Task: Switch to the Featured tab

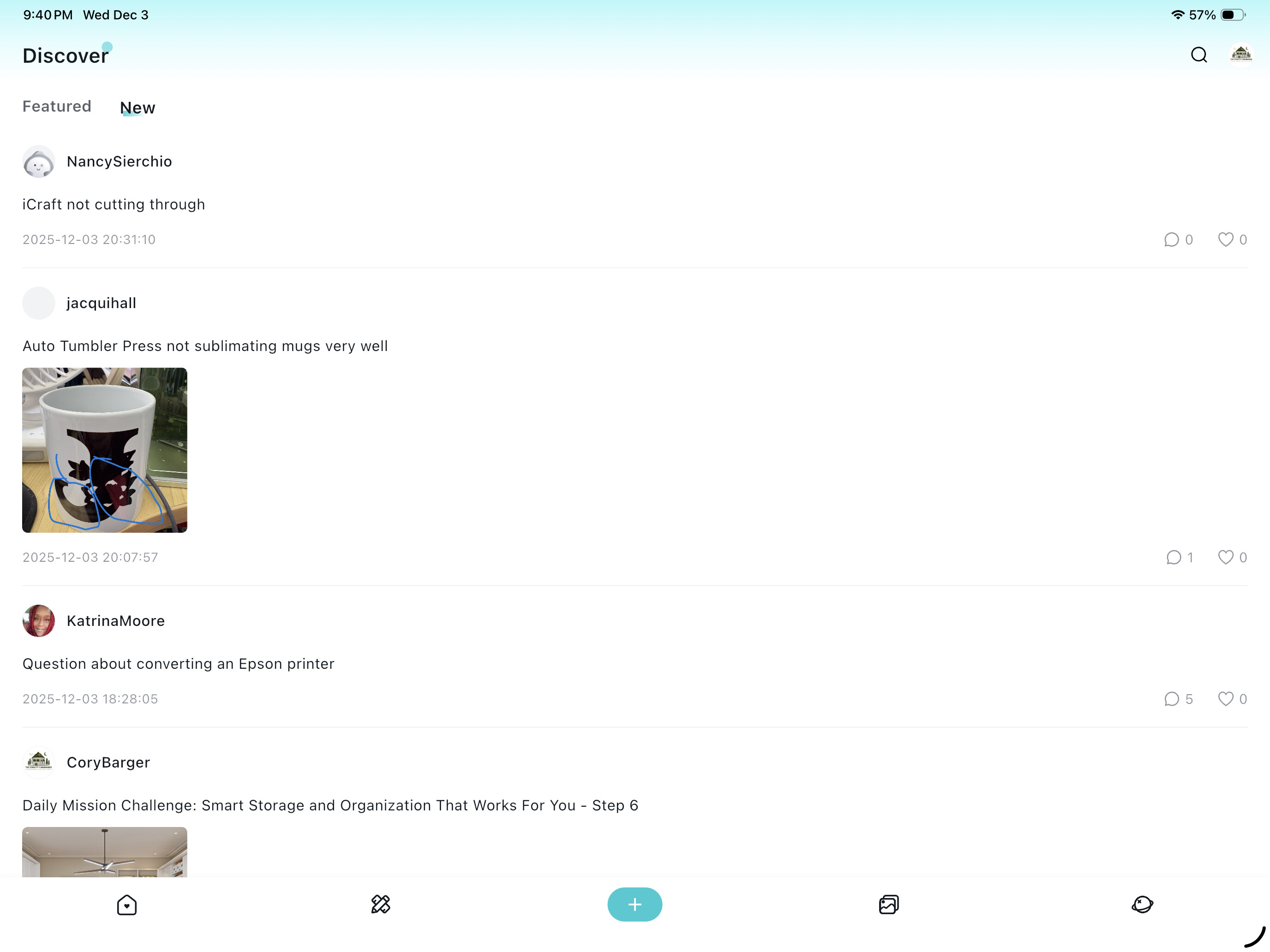Action: [57, 106]
